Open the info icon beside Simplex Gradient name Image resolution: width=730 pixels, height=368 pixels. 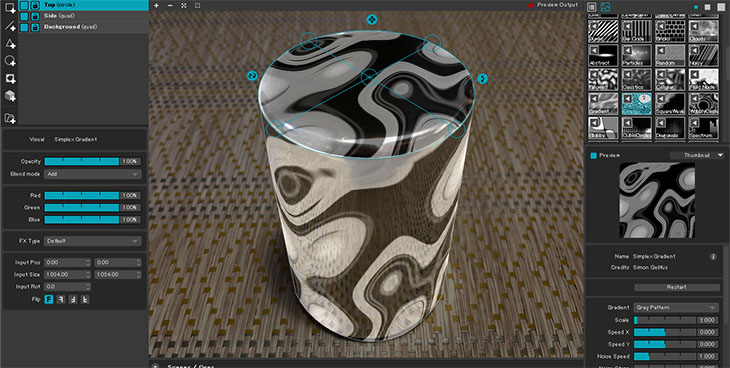[x=713, y=257]
